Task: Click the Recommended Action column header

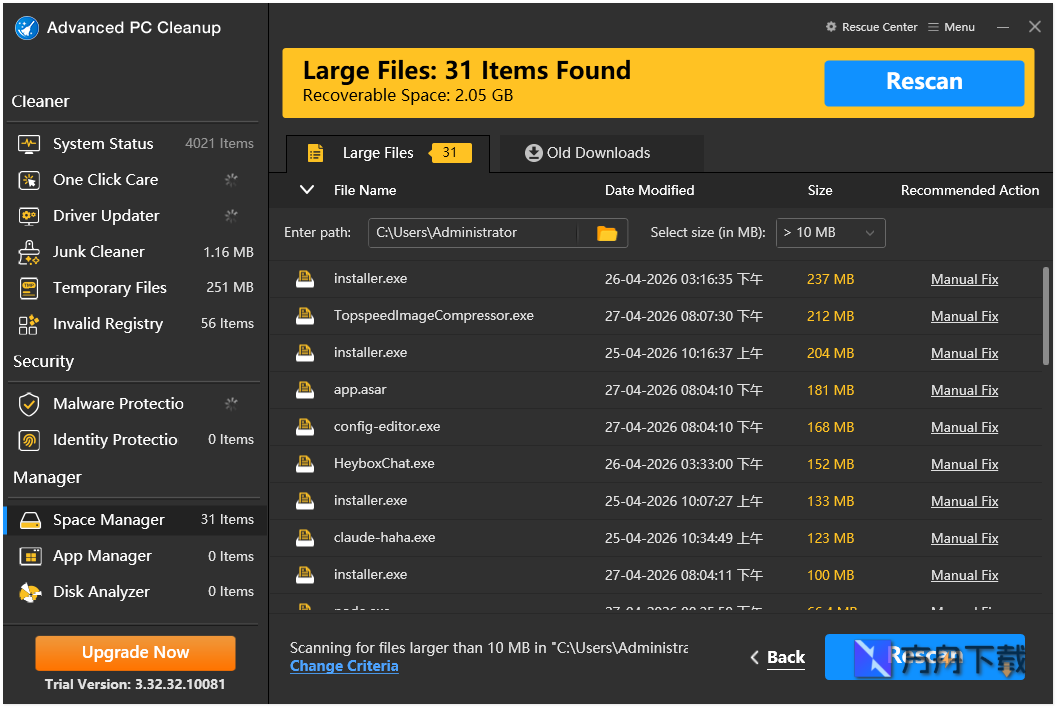Action: [x=969, y=191]
